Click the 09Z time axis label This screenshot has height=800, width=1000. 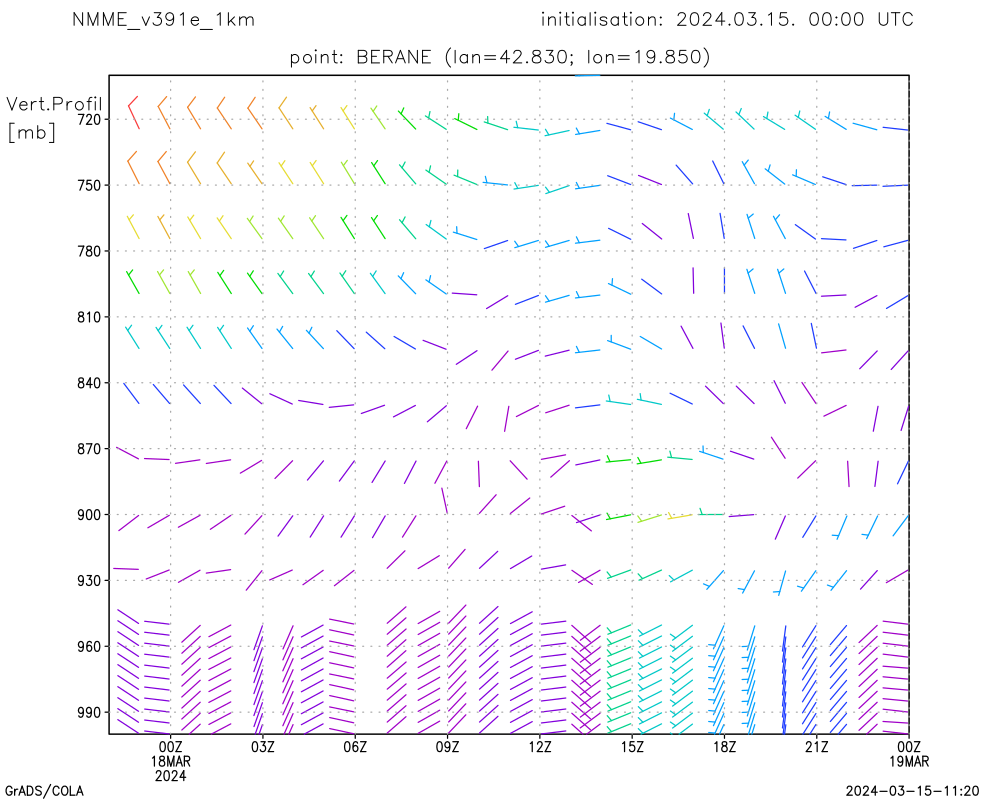[x=448, y=747]
